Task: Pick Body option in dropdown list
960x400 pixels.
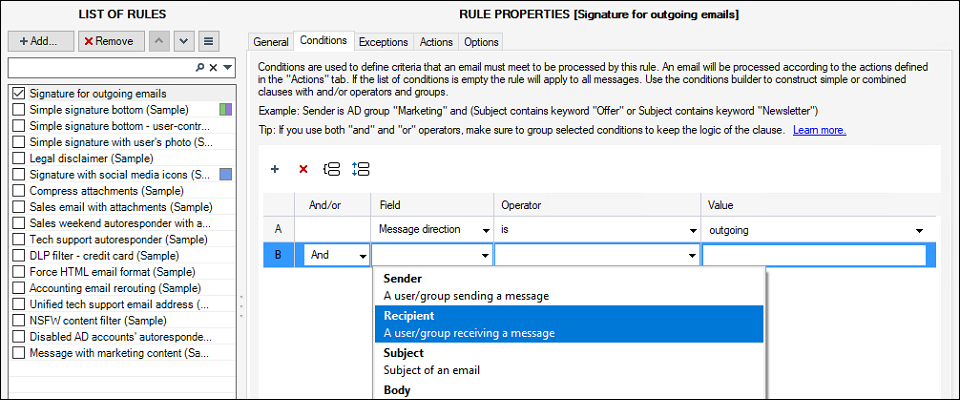Action: click(x=569, y=390)
